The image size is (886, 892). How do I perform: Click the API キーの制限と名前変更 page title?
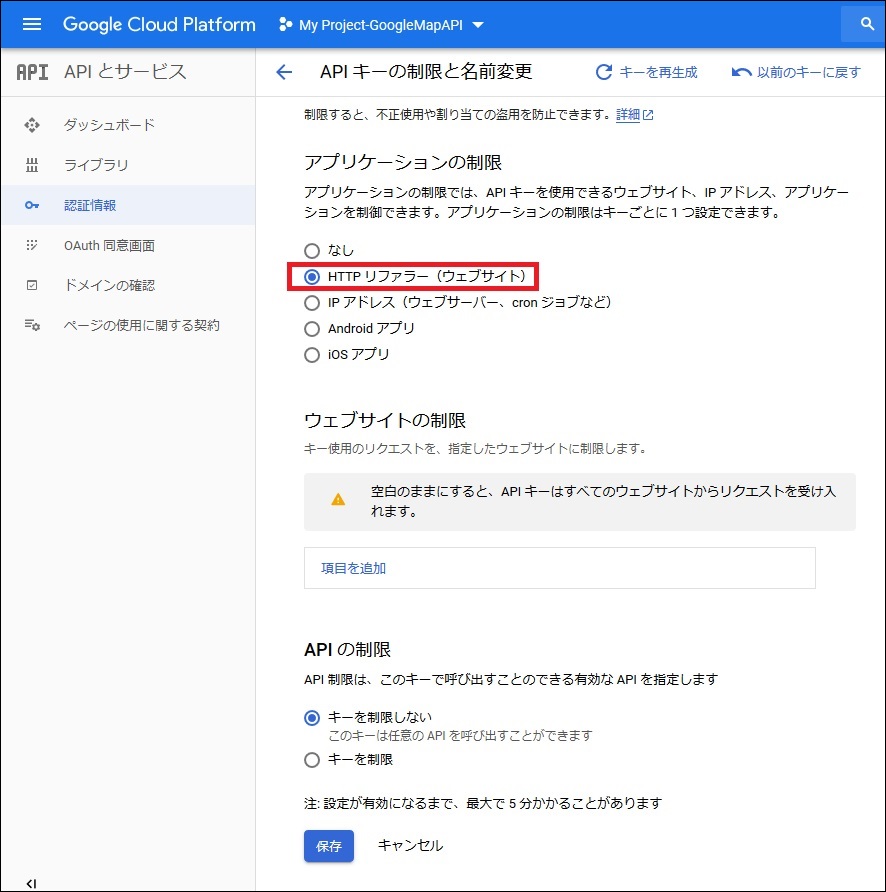click(x=426, y=72)
